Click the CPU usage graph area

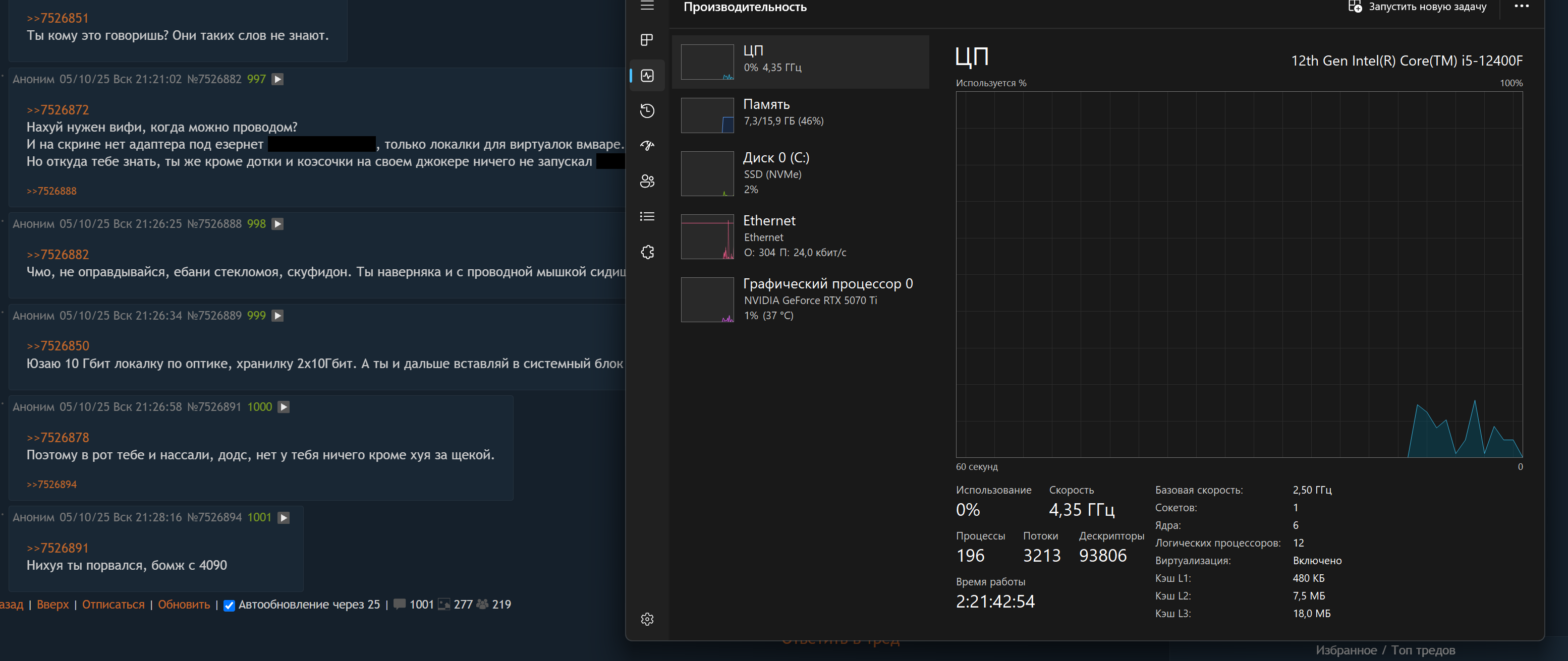point(1239,274)
